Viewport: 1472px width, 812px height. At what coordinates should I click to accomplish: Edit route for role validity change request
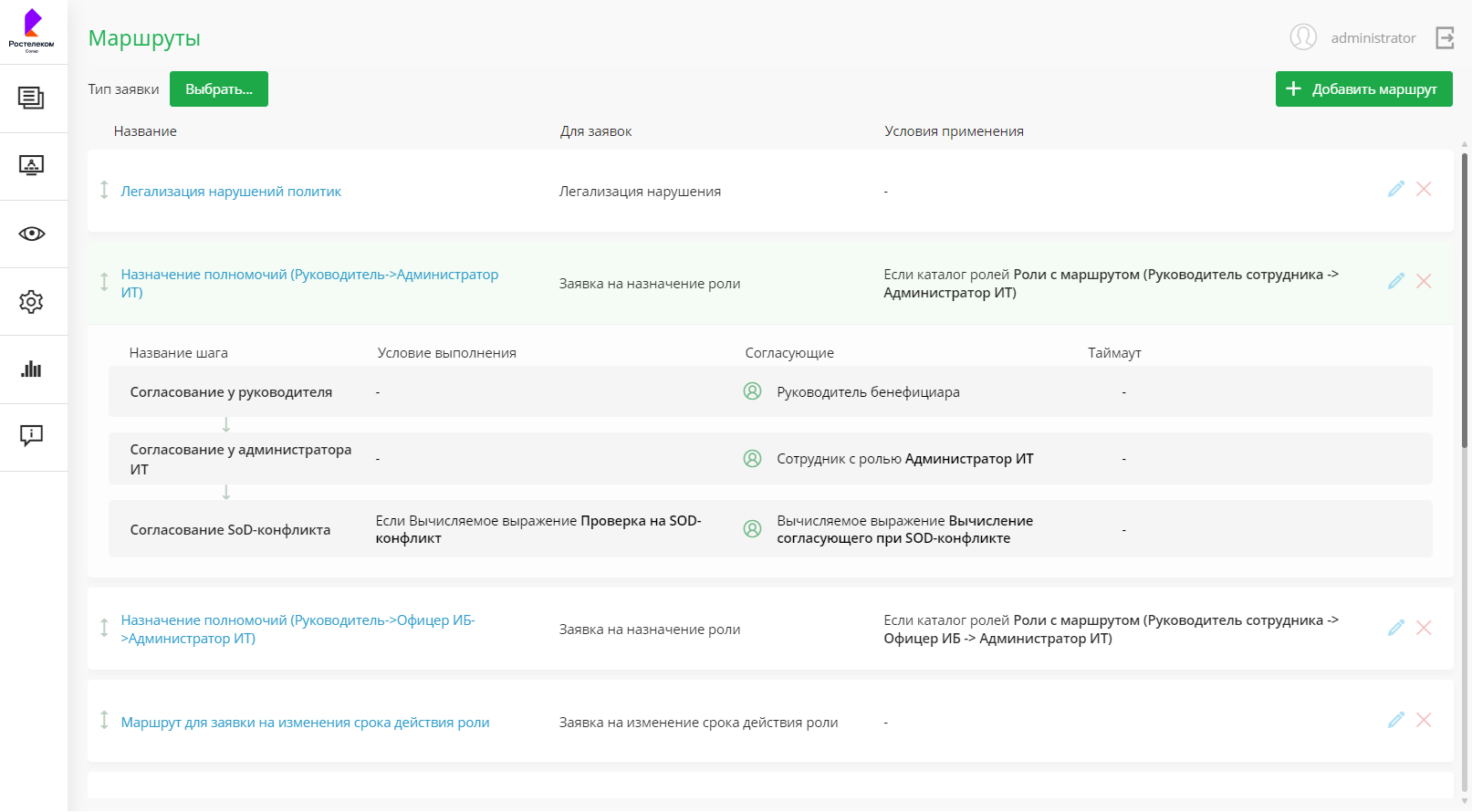coord(1395,720)
